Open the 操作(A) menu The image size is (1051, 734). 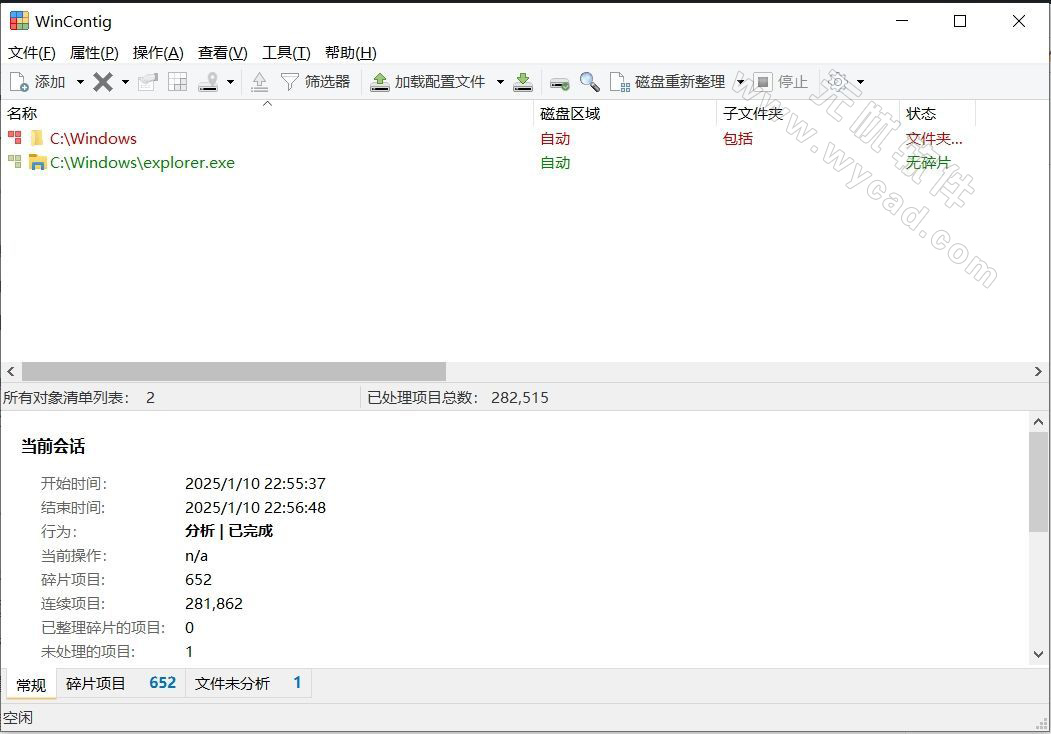coord(158,53)
